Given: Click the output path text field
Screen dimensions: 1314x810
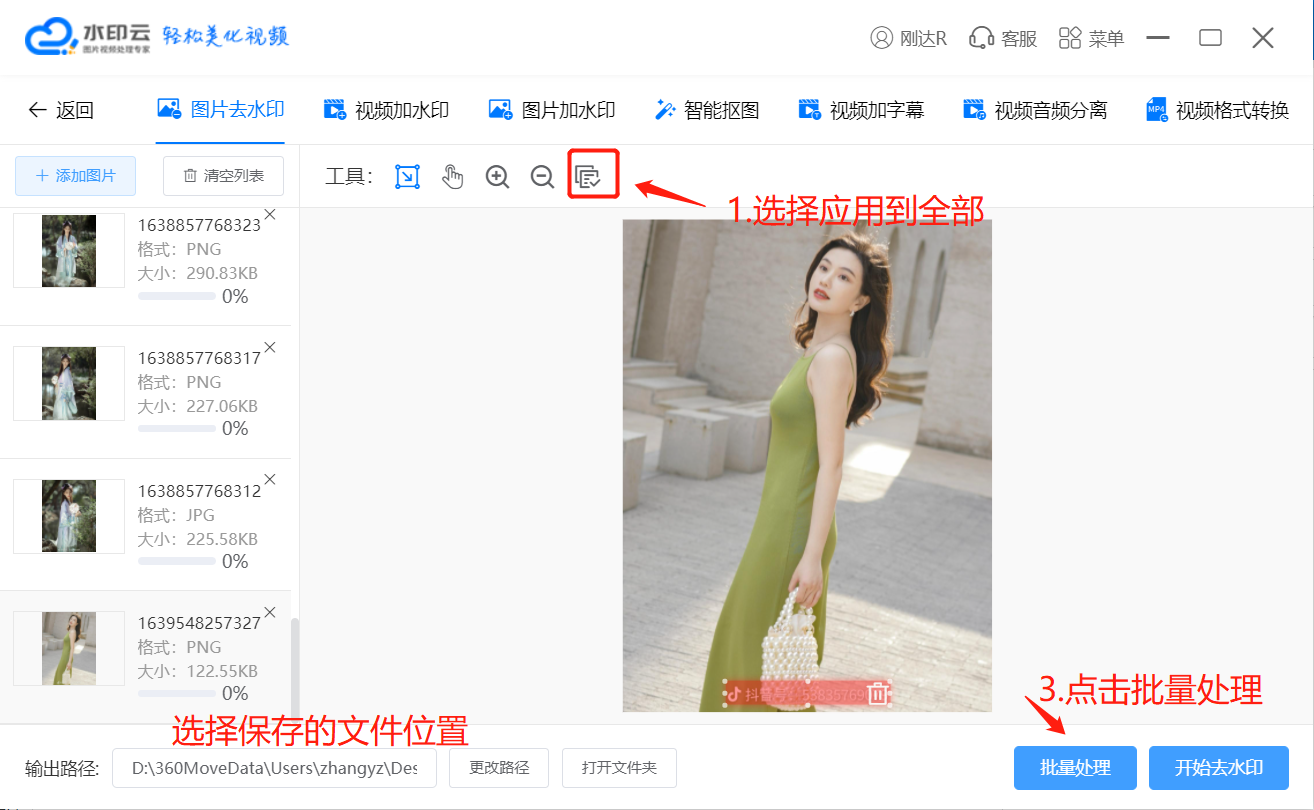Looking at the screenshot, I should click(x=274, y=768).
